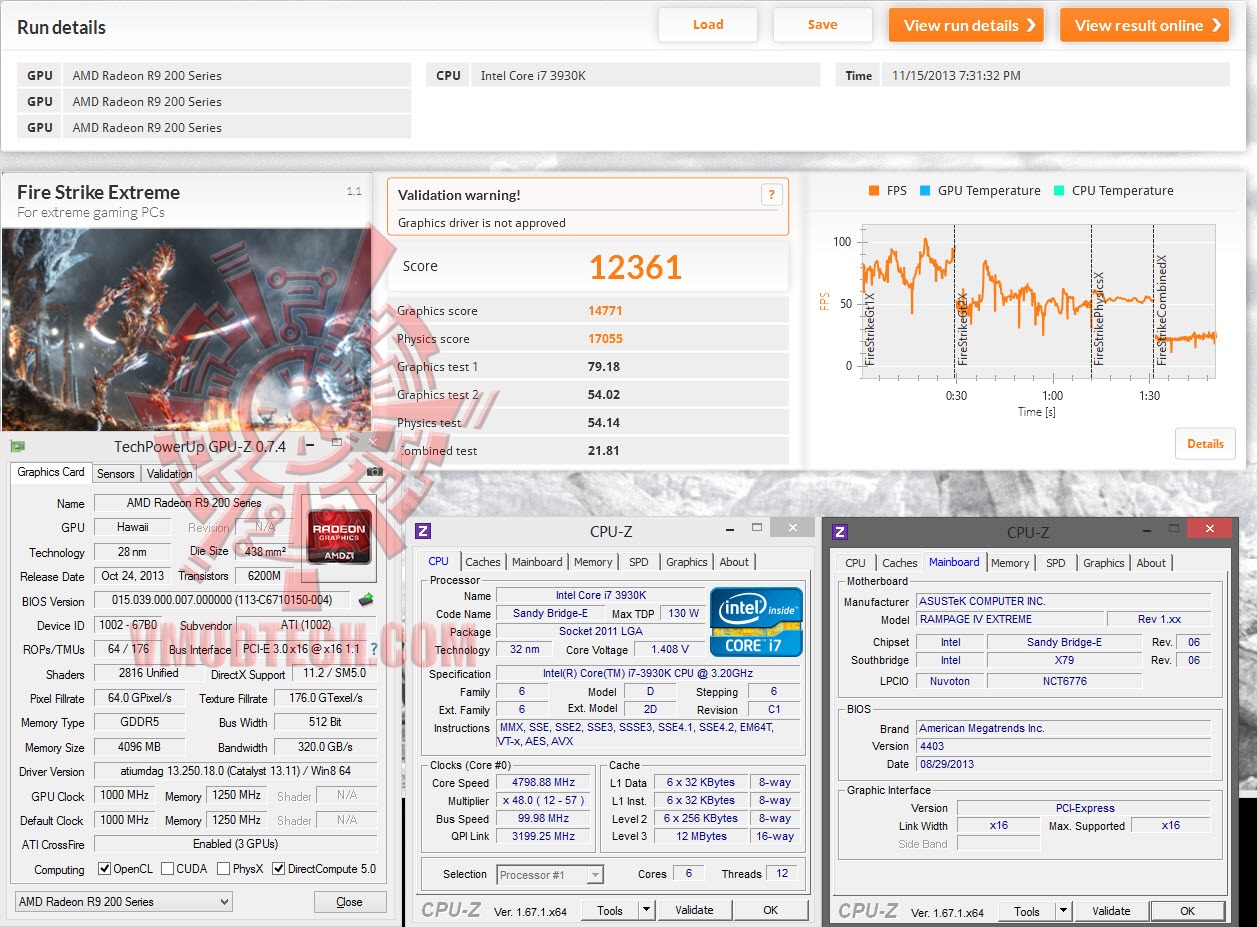The width and height of the screenshot is (1257, 927).
Task: Open the Processor #1 selection dropdown
Action: (551, 875)
